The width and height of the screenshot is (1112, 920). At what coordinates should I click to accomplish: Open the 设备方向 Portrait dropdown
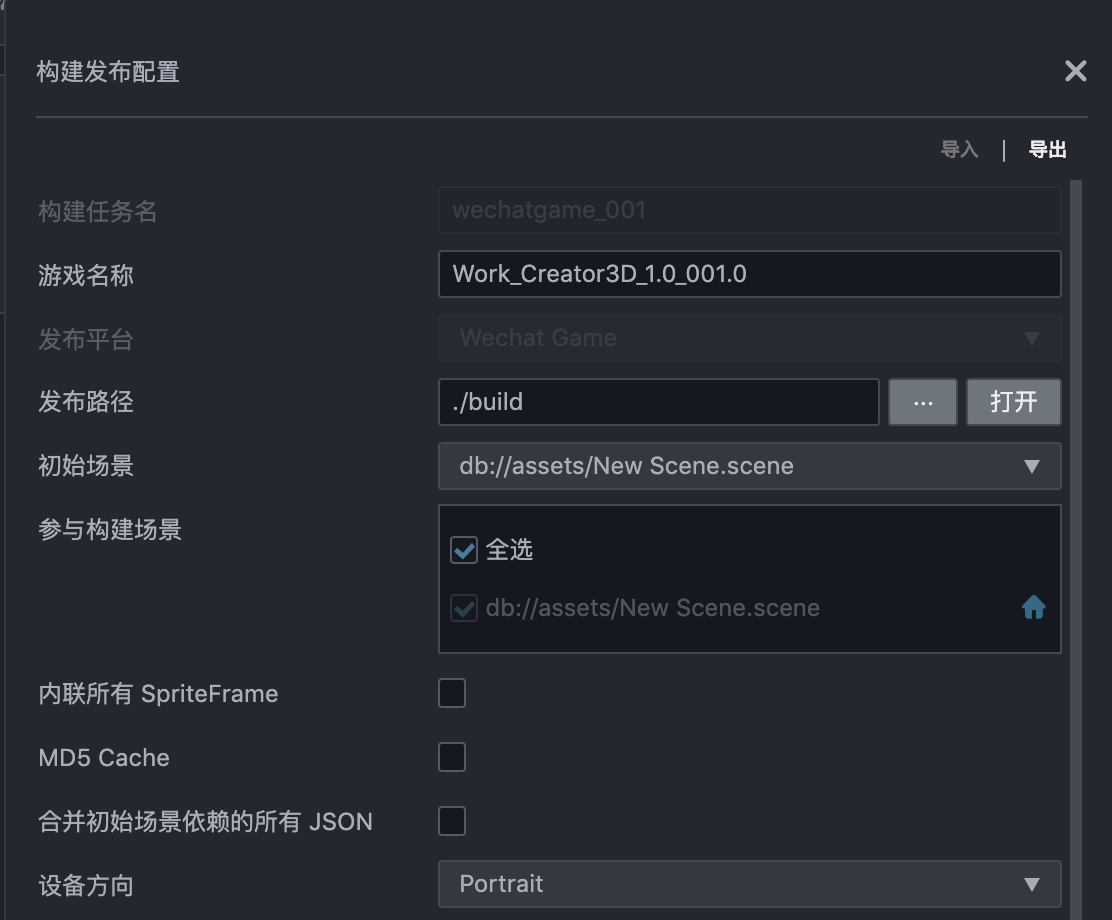748,884
